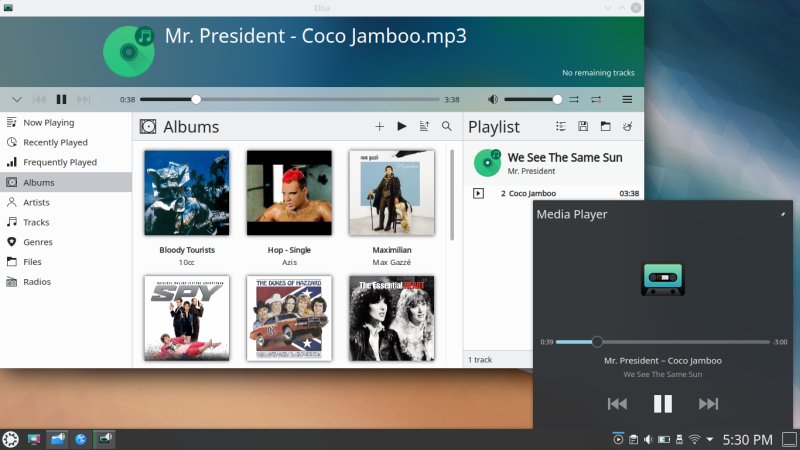Open the clipboard tray icon
This screenshot has height=450, width=800.
633,439
